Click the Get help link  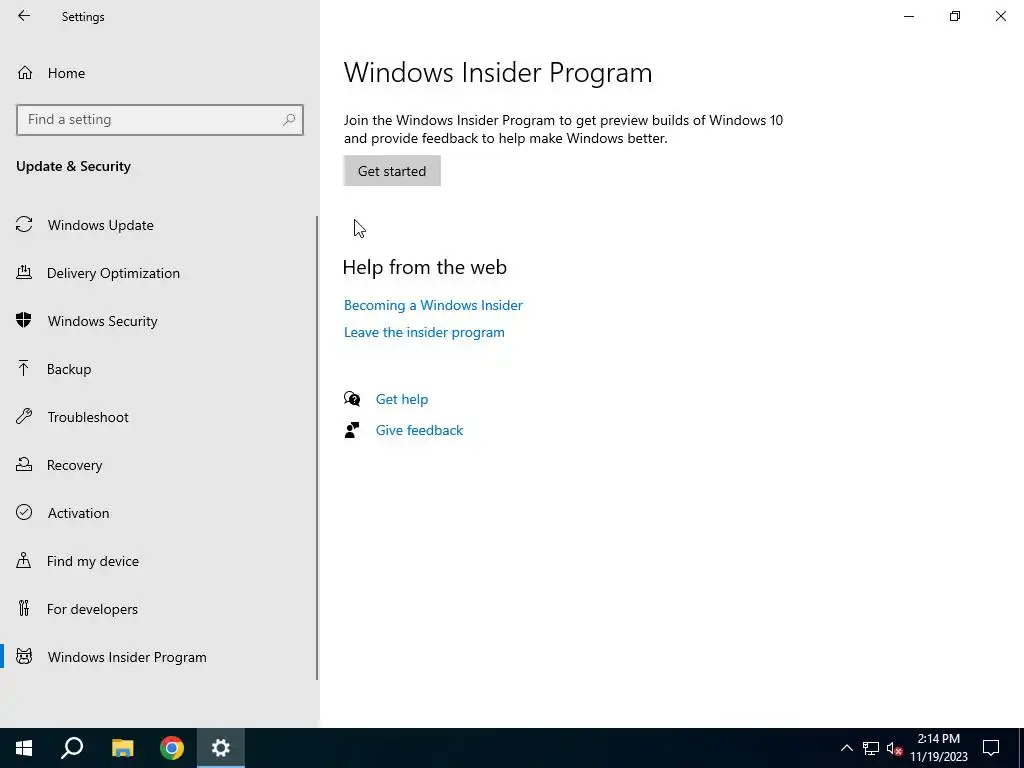click(402, 399)
